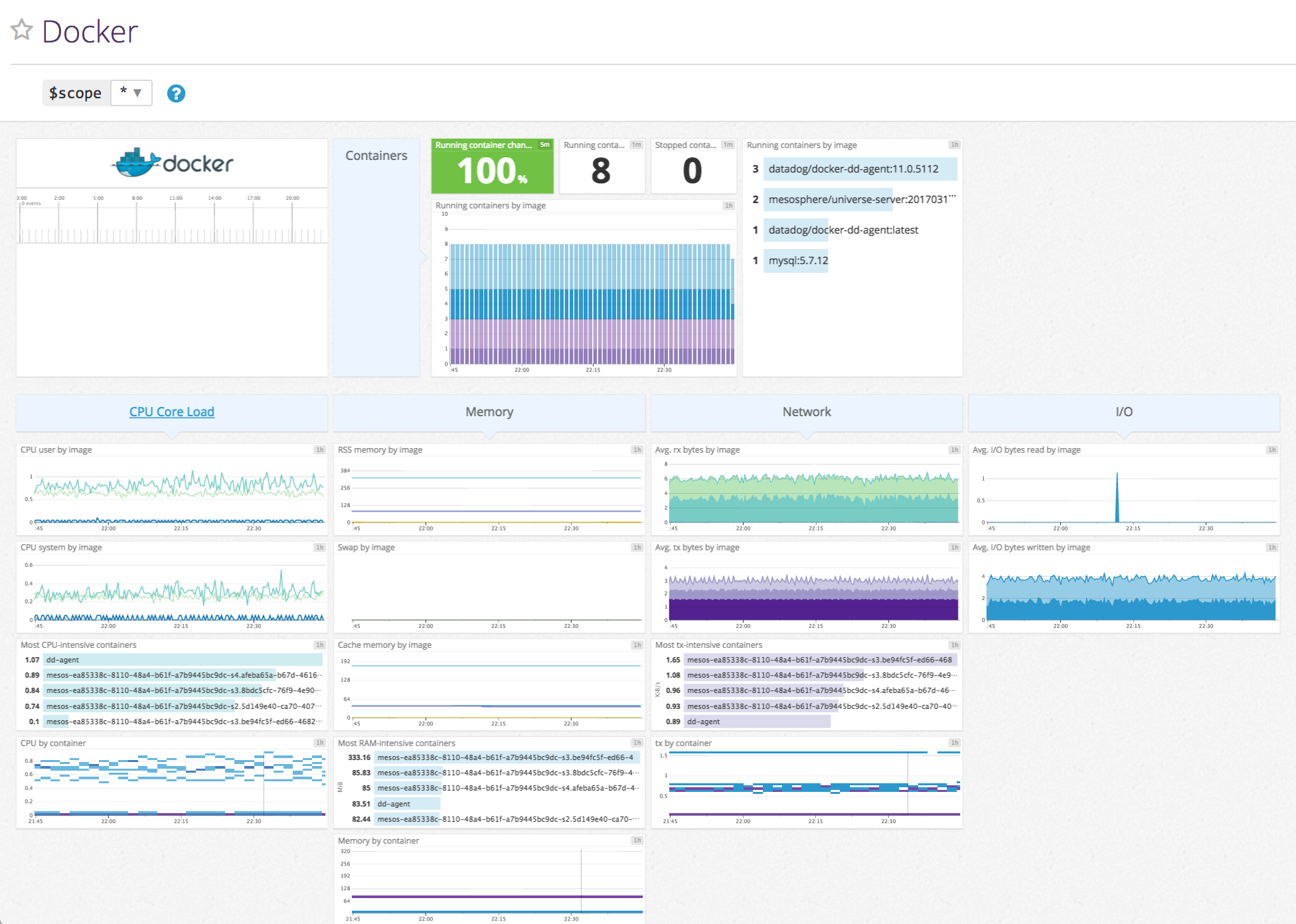This screenshot has width=1296, height=924.
Task: Click the events timeline under Docker logo
Action: [172, 218]
